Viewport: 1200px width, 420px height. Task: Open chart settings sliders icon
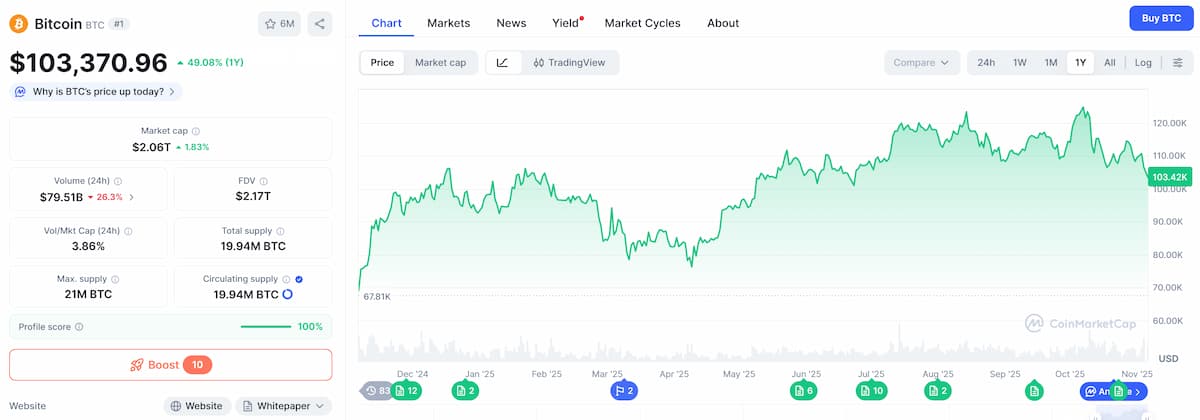point(1177,62)
